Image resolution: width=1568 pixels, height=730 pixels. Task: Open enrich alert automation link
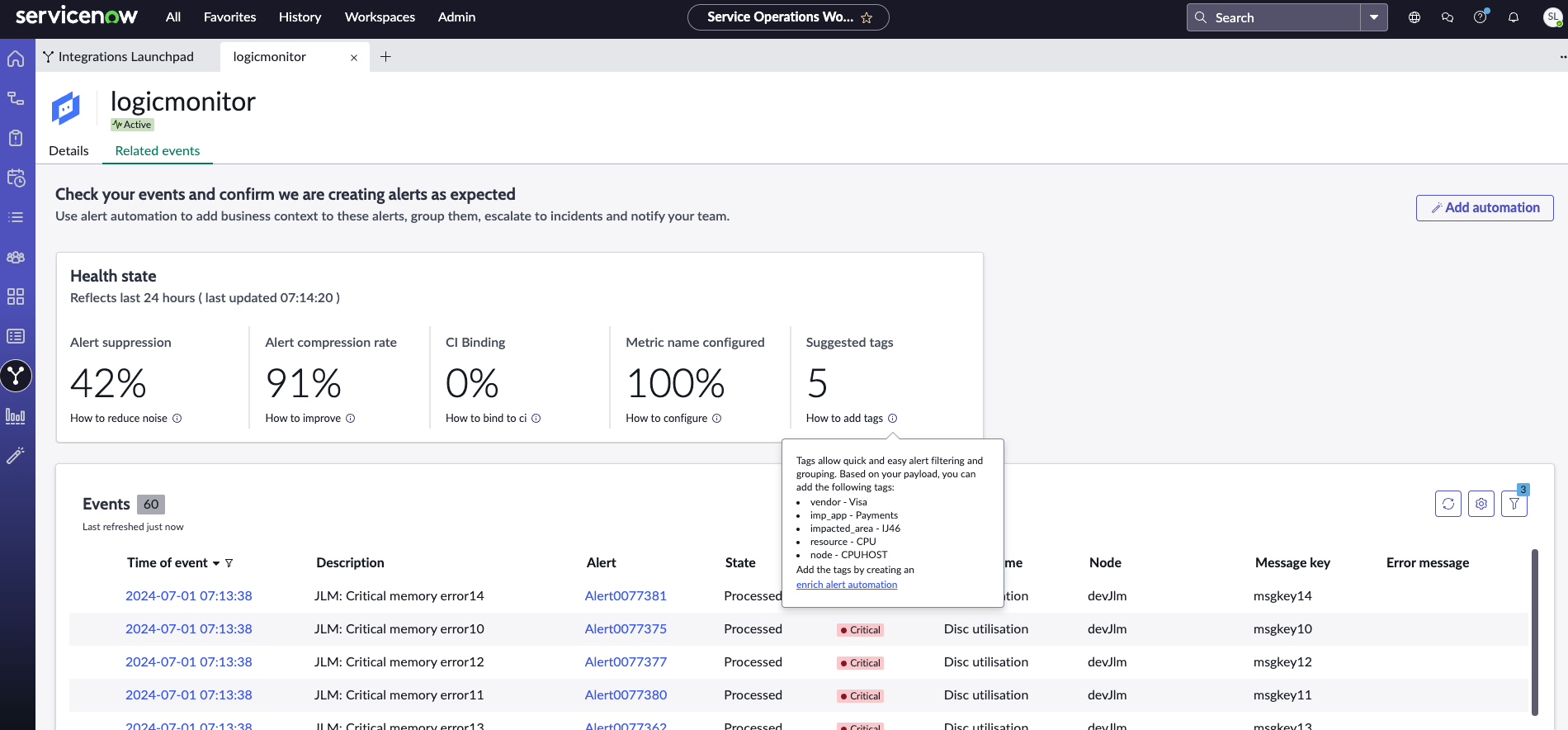tap(847, 585)
